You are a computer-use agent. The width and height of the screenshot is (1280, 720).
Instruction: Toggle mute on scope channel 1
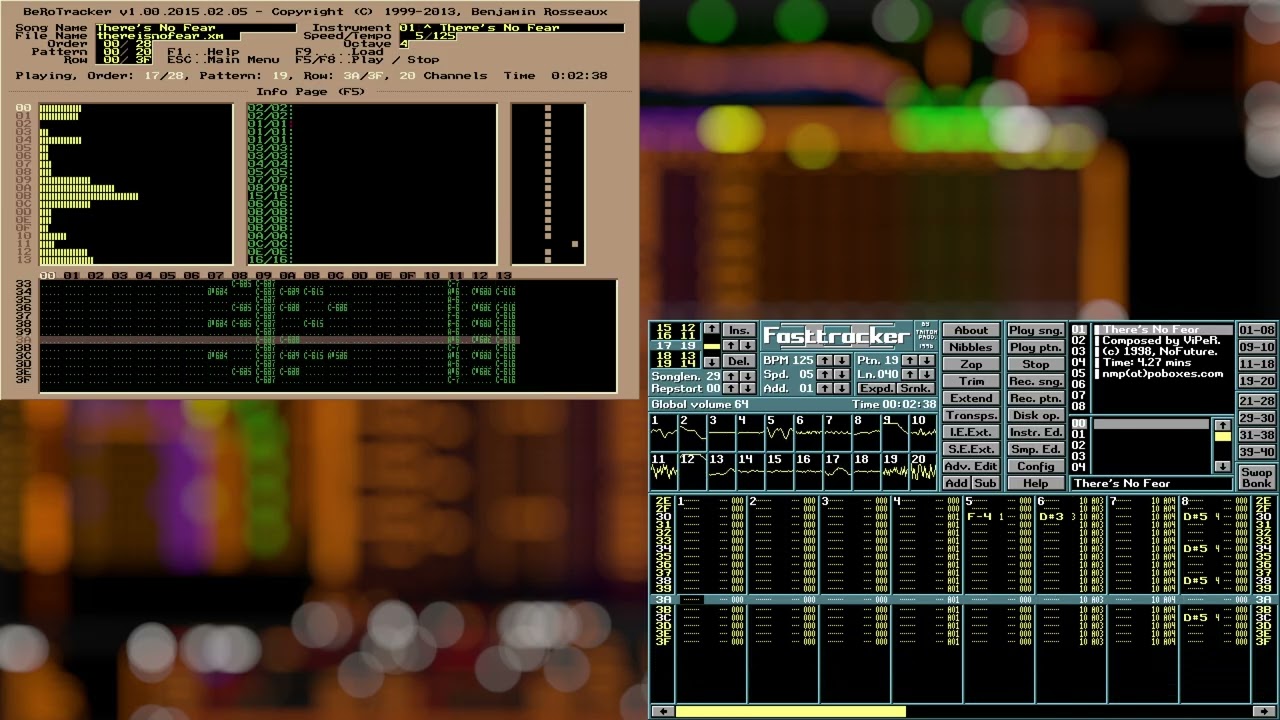click(664, 433)
